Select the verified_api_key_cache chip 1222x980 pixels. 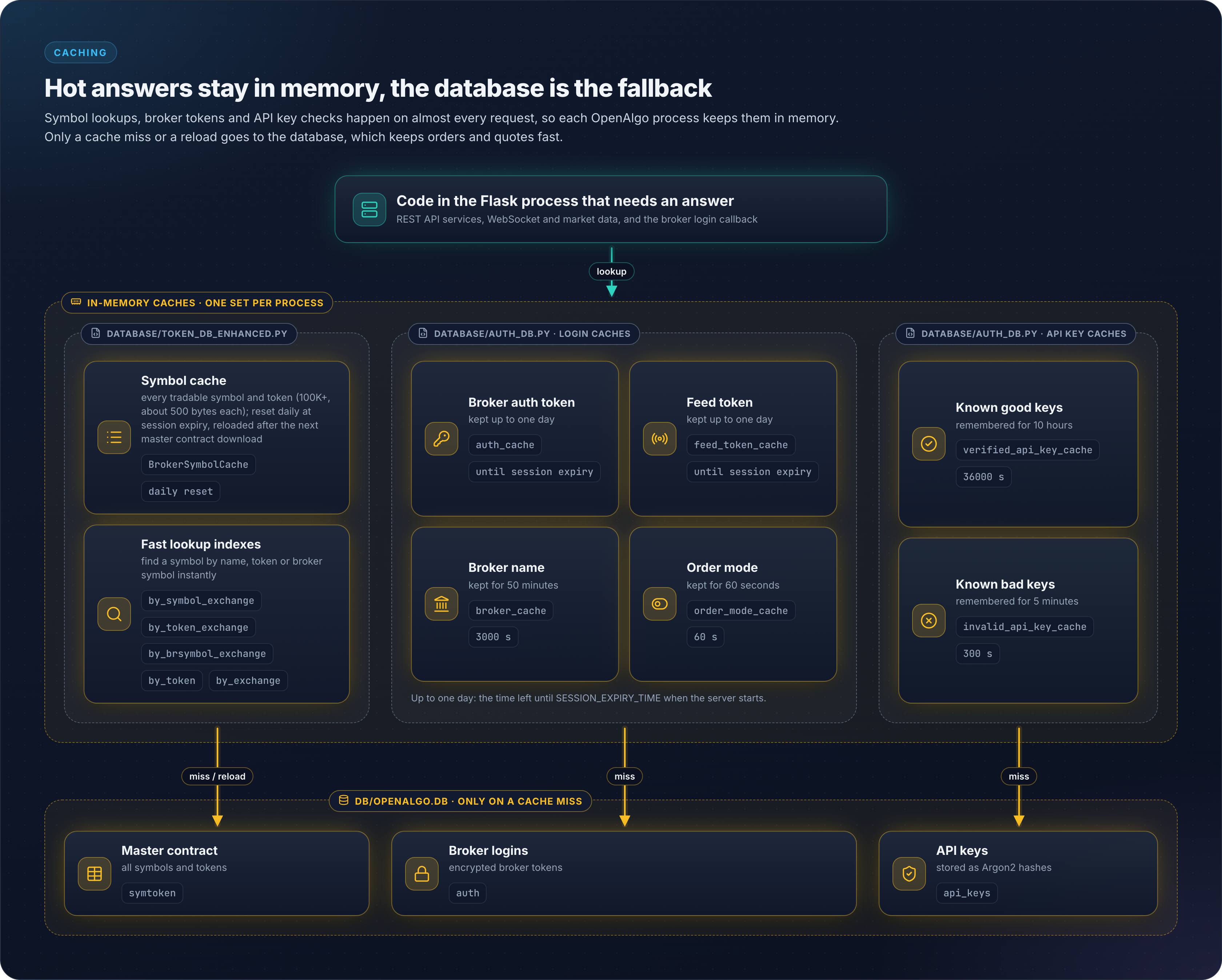click(1027, 450)
